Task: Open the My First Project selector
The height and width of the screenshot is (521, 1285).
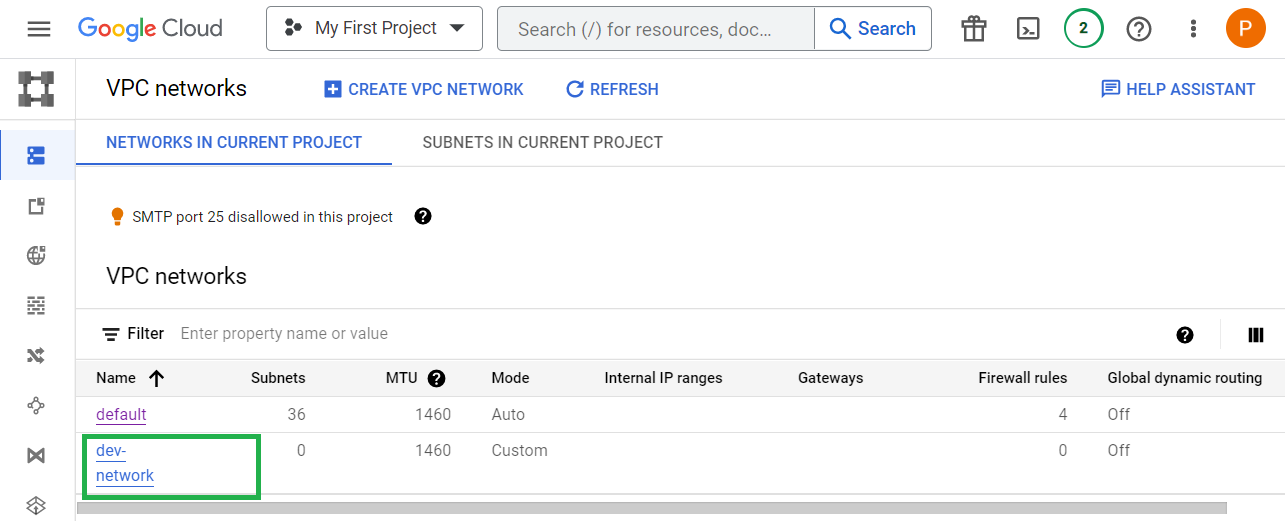Action: pyautogui.click(x=374, y=28)
